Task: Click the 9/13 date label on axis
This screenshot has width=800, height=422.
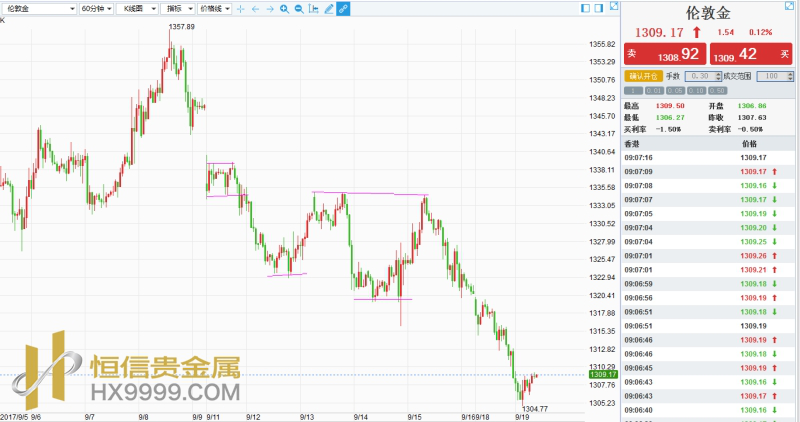Action: tap(307, 417)
